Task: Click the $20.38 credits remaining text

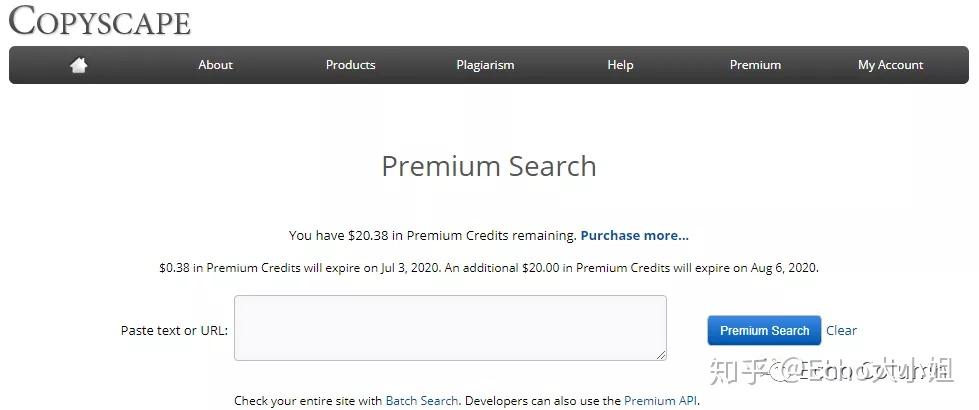Action: coord(432,236)
